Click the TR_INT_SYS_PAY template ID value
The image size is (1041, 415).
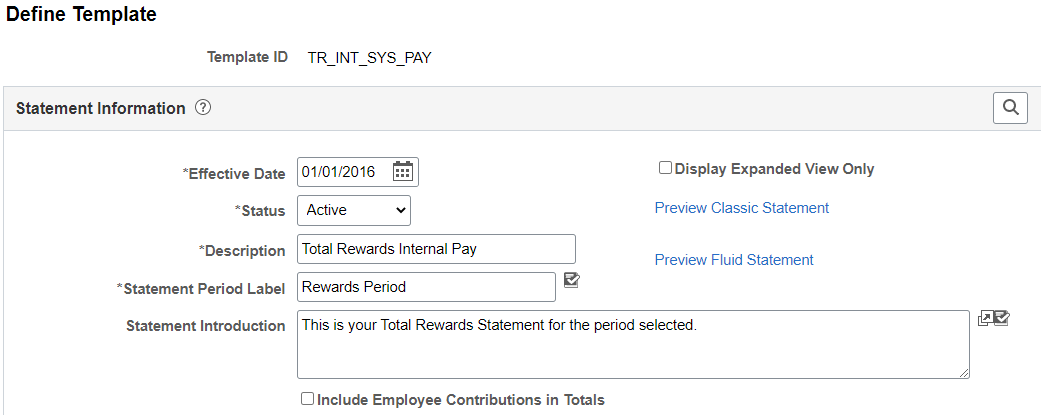(370, 57)
